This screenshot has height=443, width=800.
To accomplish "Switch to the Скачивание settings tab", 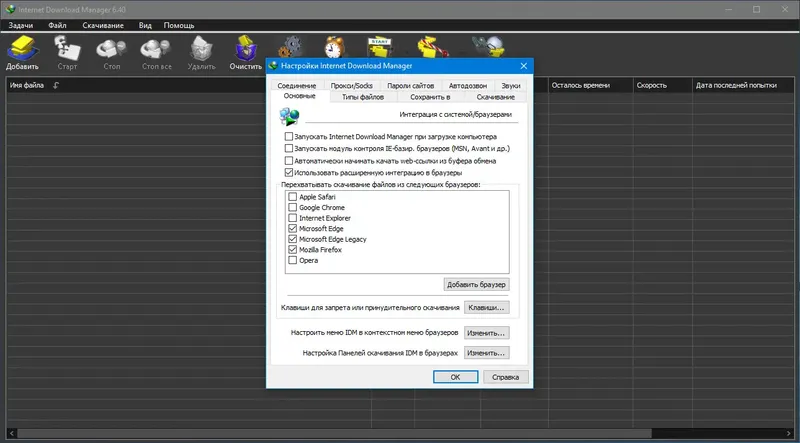I will point(495,97).
